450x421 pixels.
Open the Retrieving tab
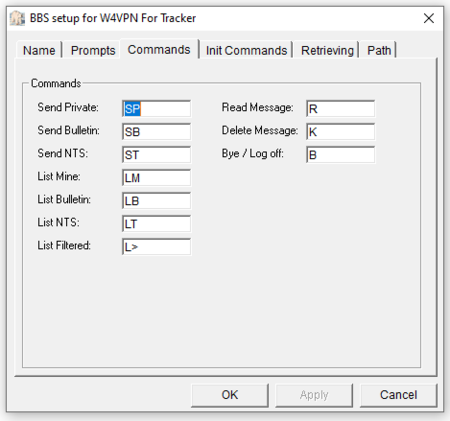click(327, 50)
